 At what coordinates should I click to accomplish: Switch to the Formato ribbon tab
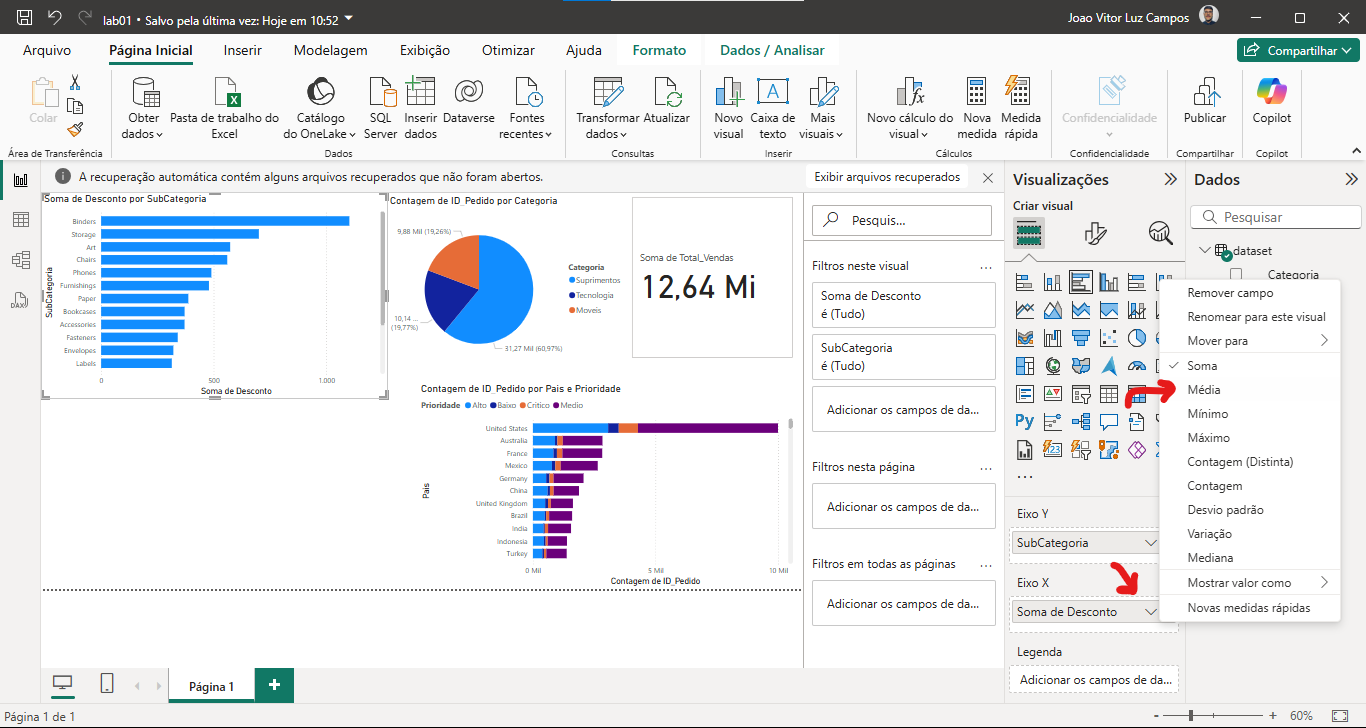[659, 50]
